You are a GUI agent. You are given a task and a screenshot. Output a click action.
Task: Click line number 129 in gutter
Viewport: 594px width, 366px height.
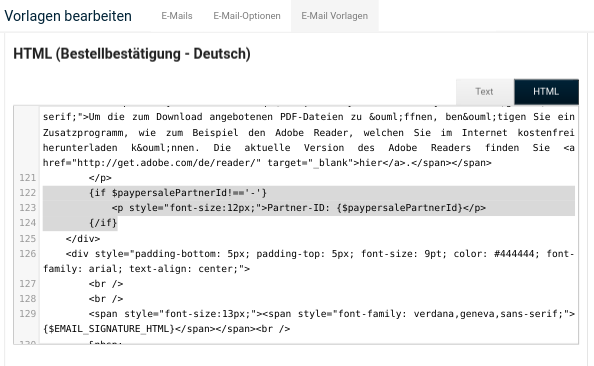(x=28, y=314)
